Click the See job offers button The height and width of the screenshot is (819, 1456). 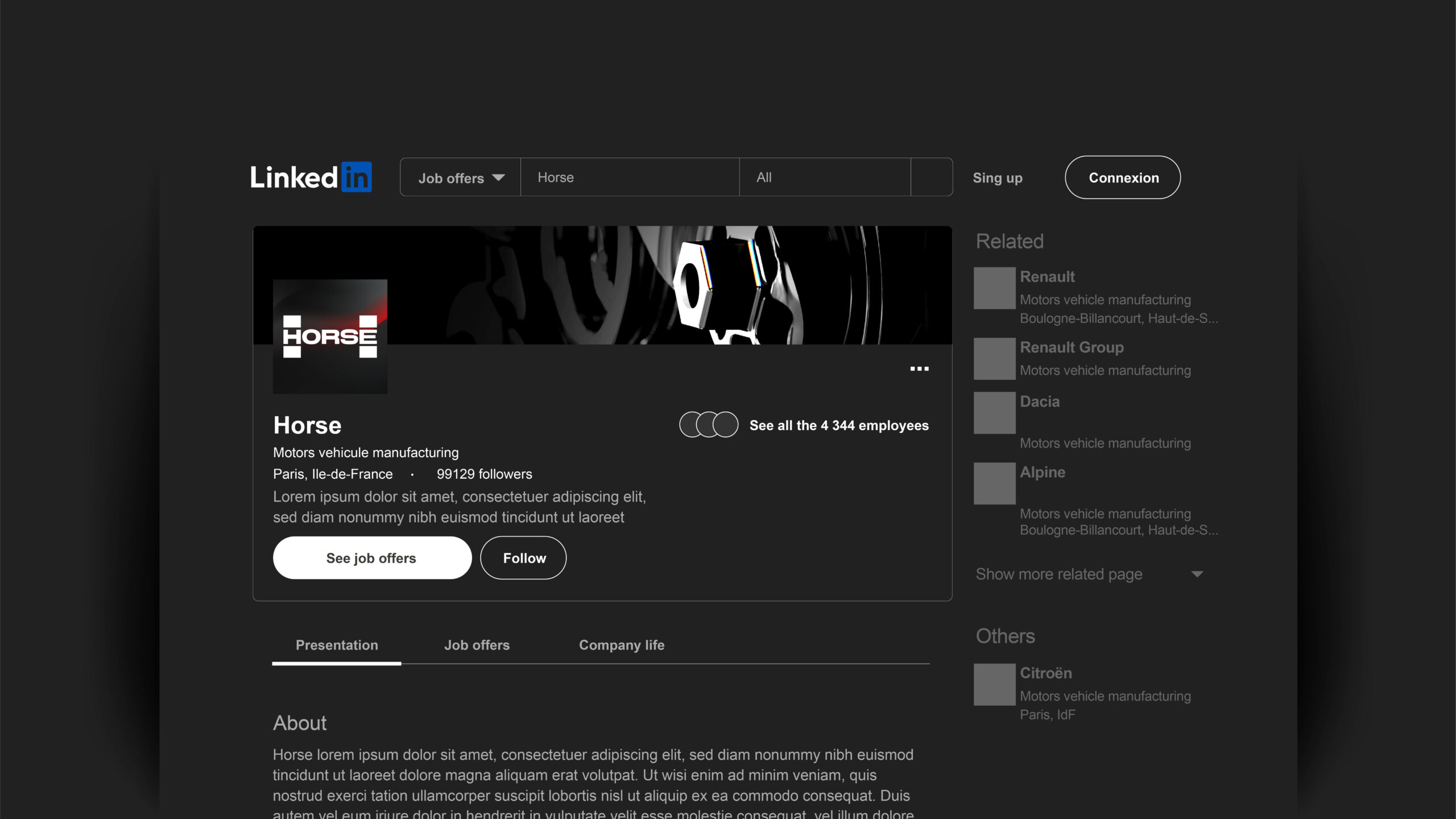click(373, 558)
